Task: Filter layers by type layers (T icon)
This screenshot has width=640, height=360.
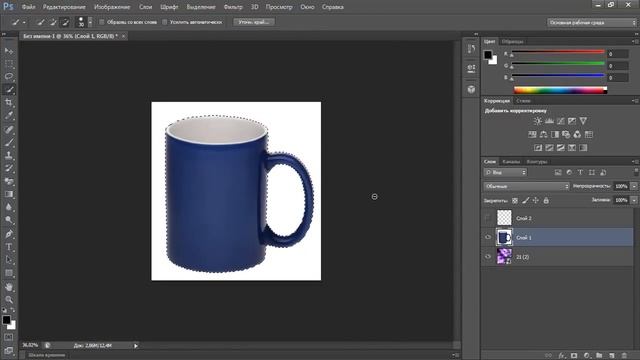Action: point(580,173)
